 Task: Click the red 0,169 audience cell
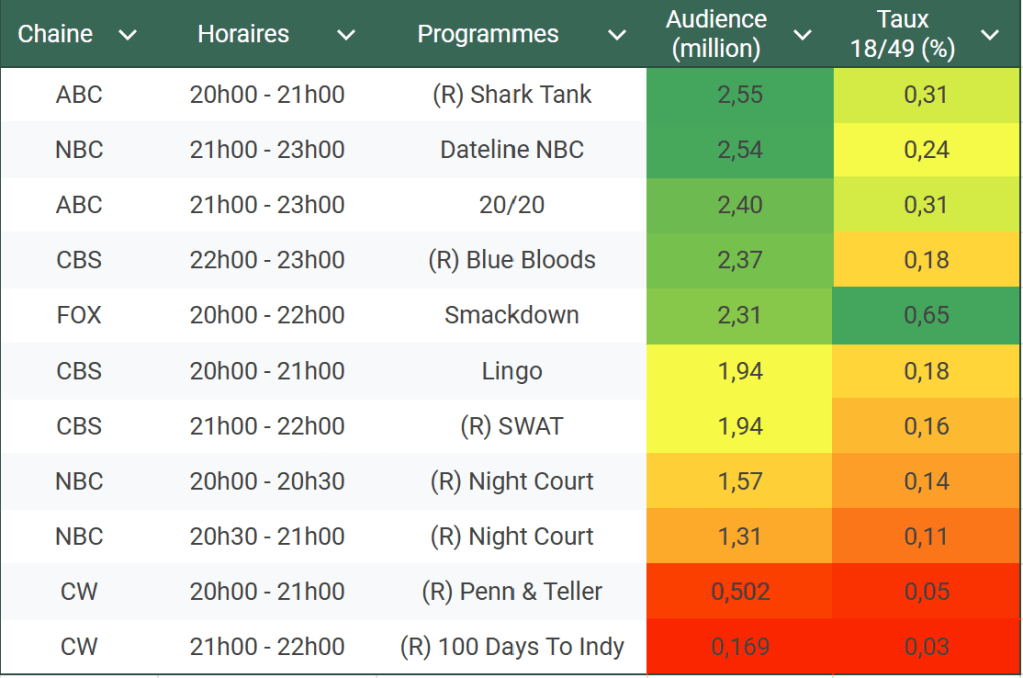[740, 647]
